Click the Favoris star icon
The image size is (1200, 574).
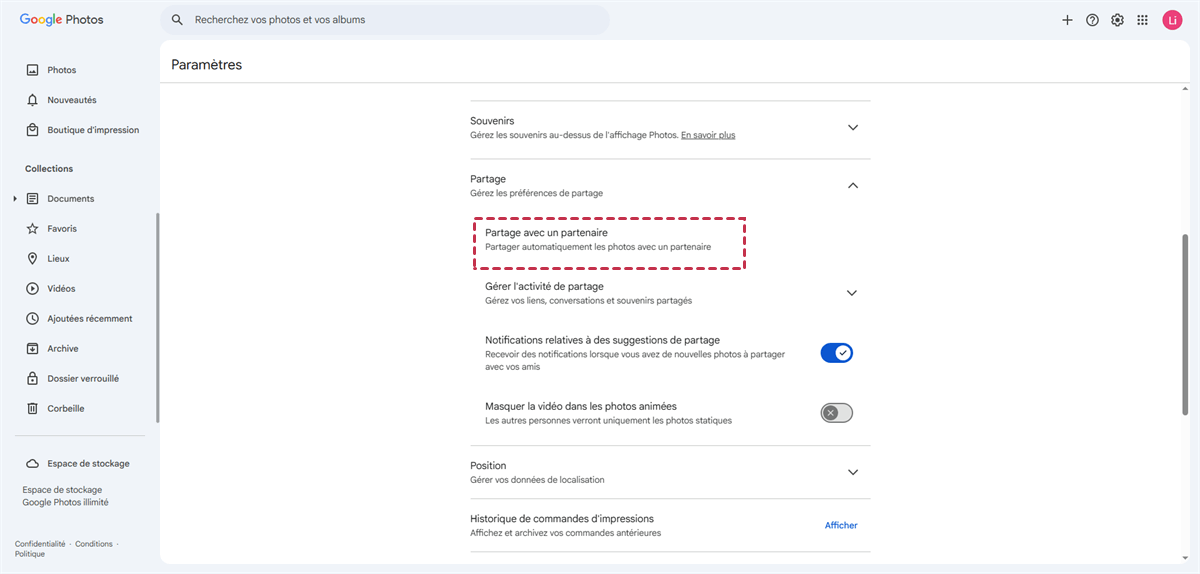pos(33,229)
